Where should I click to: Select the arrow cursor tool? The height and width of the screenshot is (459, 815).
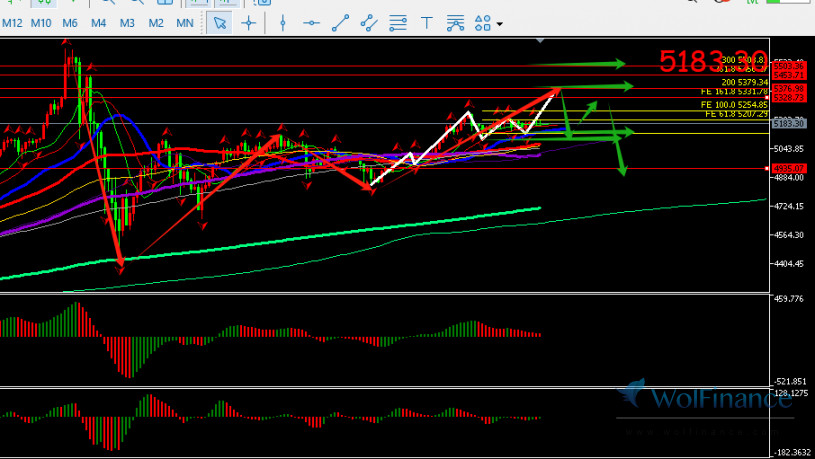(x=221, y=22)
